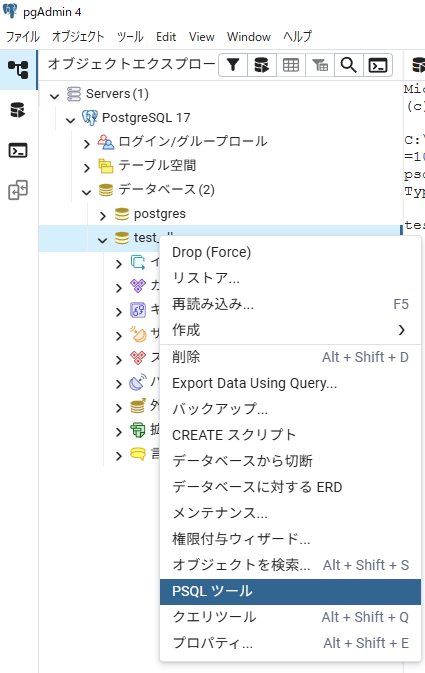The image size is (425, 673).
Task: Open the Query Tool toolbar icon
Action: [x=262, y=65]
